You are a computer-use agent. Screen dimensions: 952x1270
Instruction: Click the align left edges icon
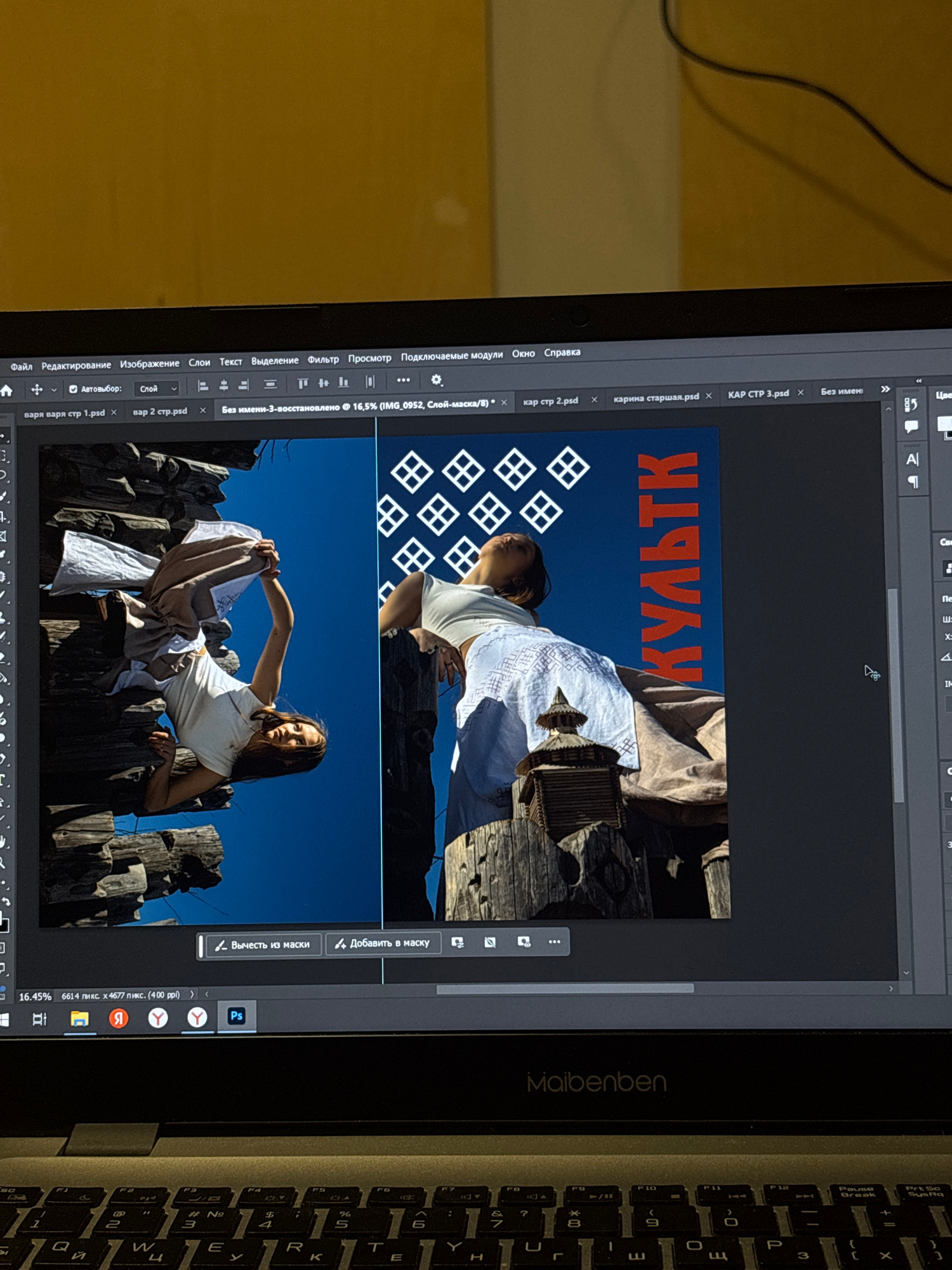pos(203,385)
